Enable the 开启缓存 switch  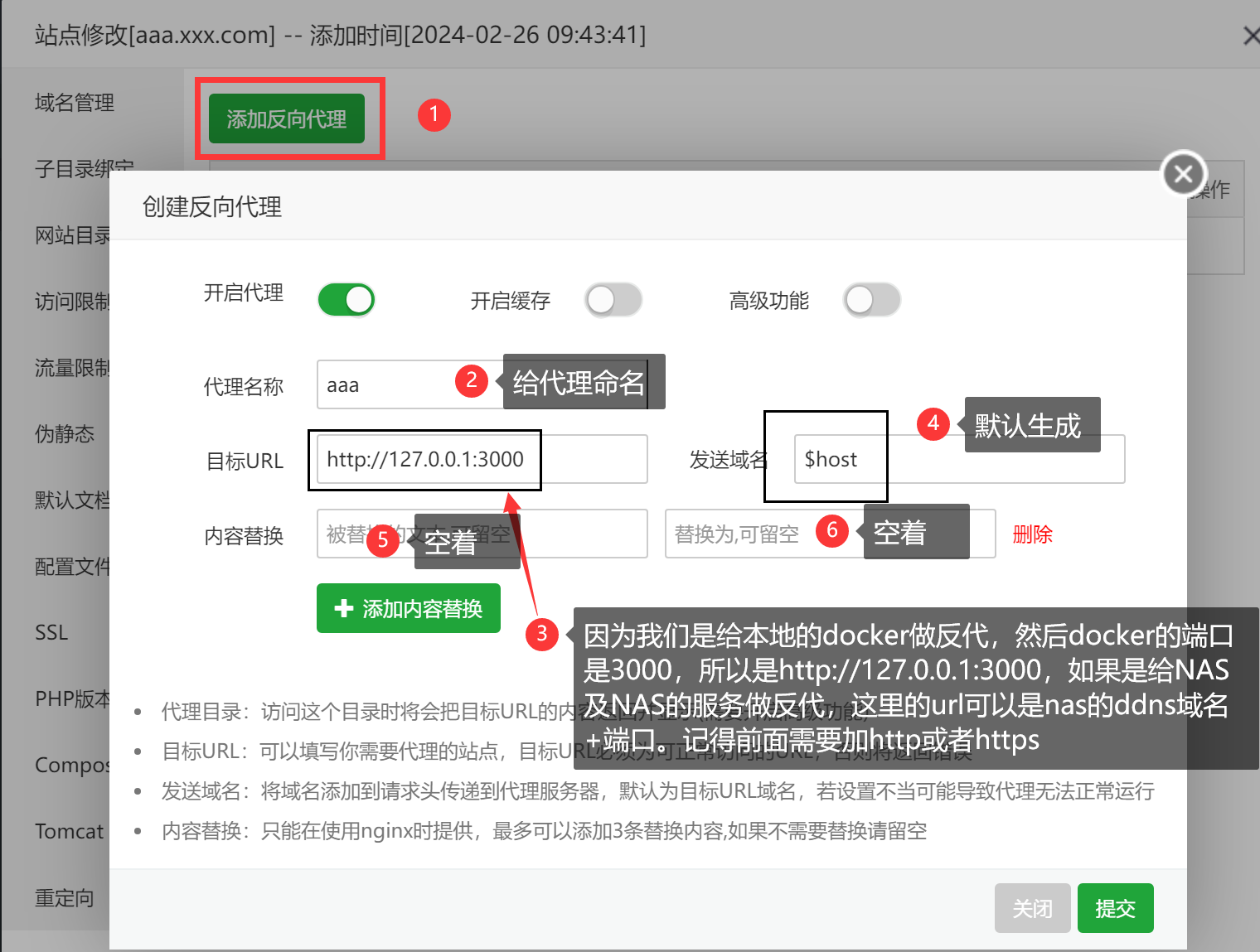613,300
